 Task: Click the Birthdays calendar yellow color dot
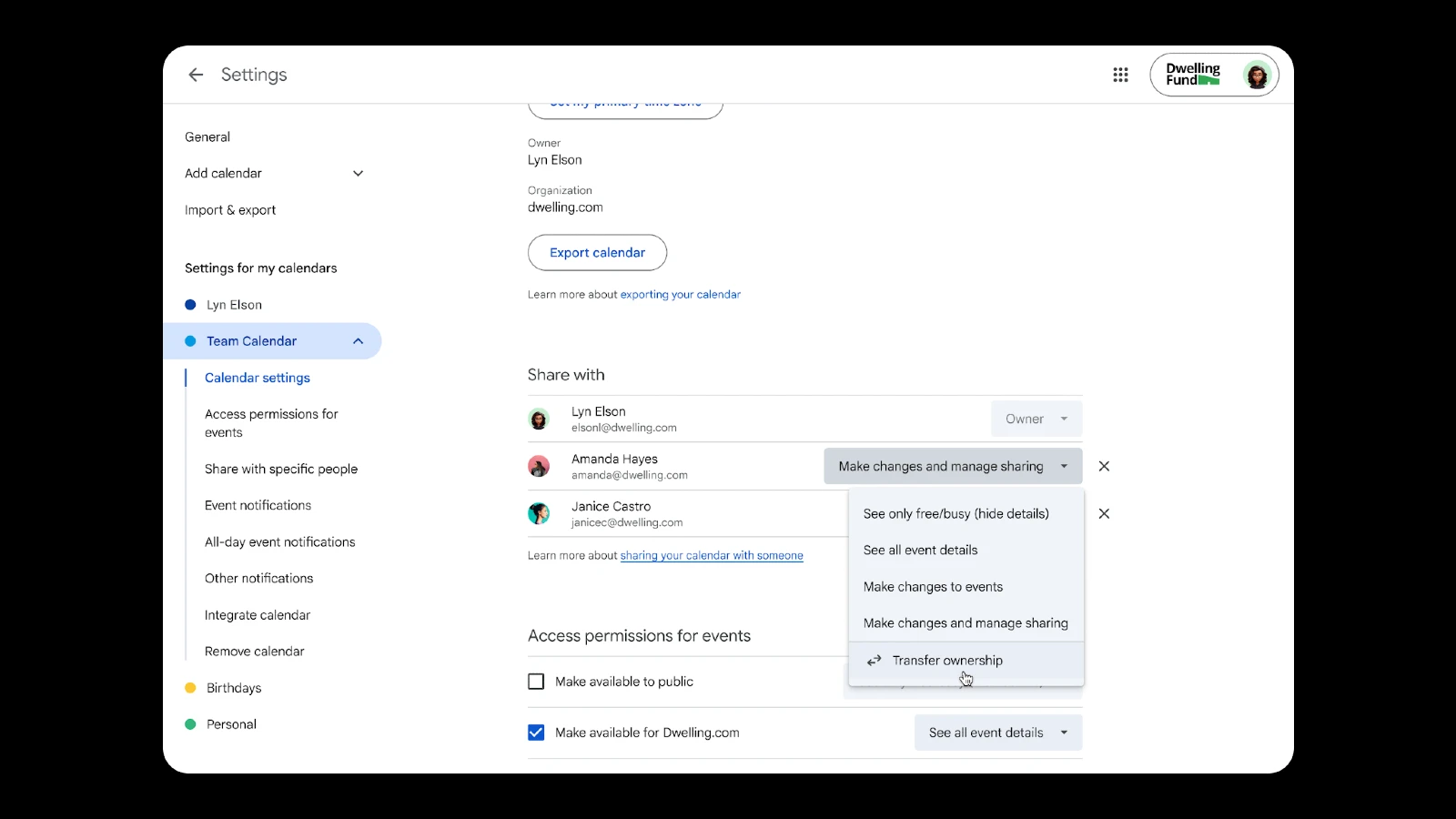[x=190, y=688]
